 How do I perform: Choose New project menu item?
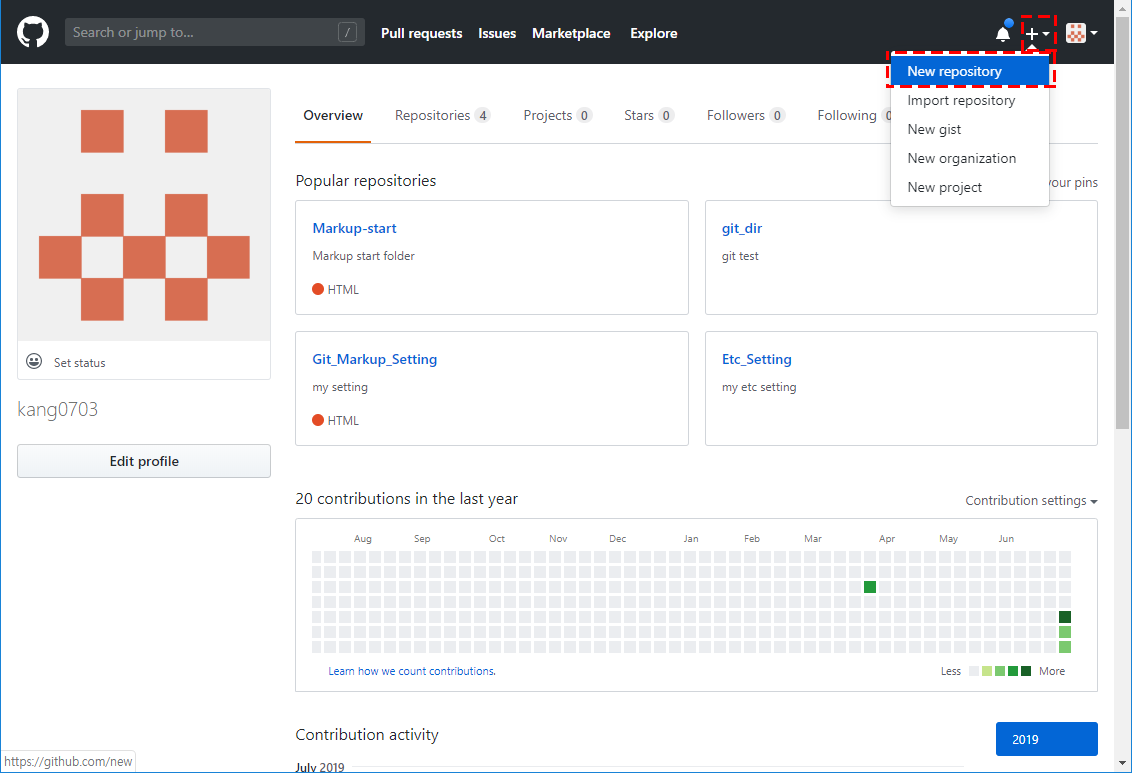[x=970, y=187]
